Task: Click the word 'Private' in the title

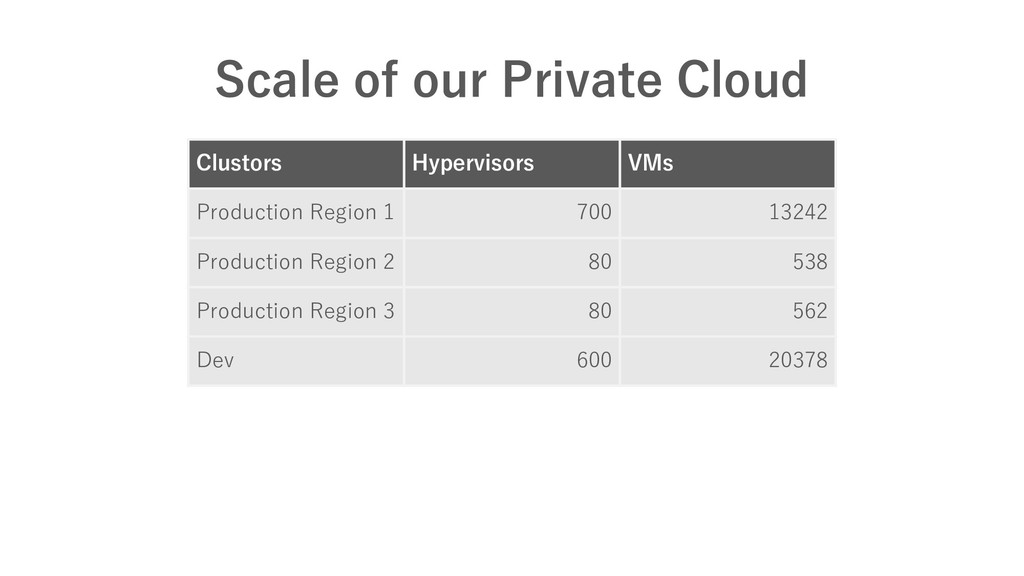Action: 581,80
